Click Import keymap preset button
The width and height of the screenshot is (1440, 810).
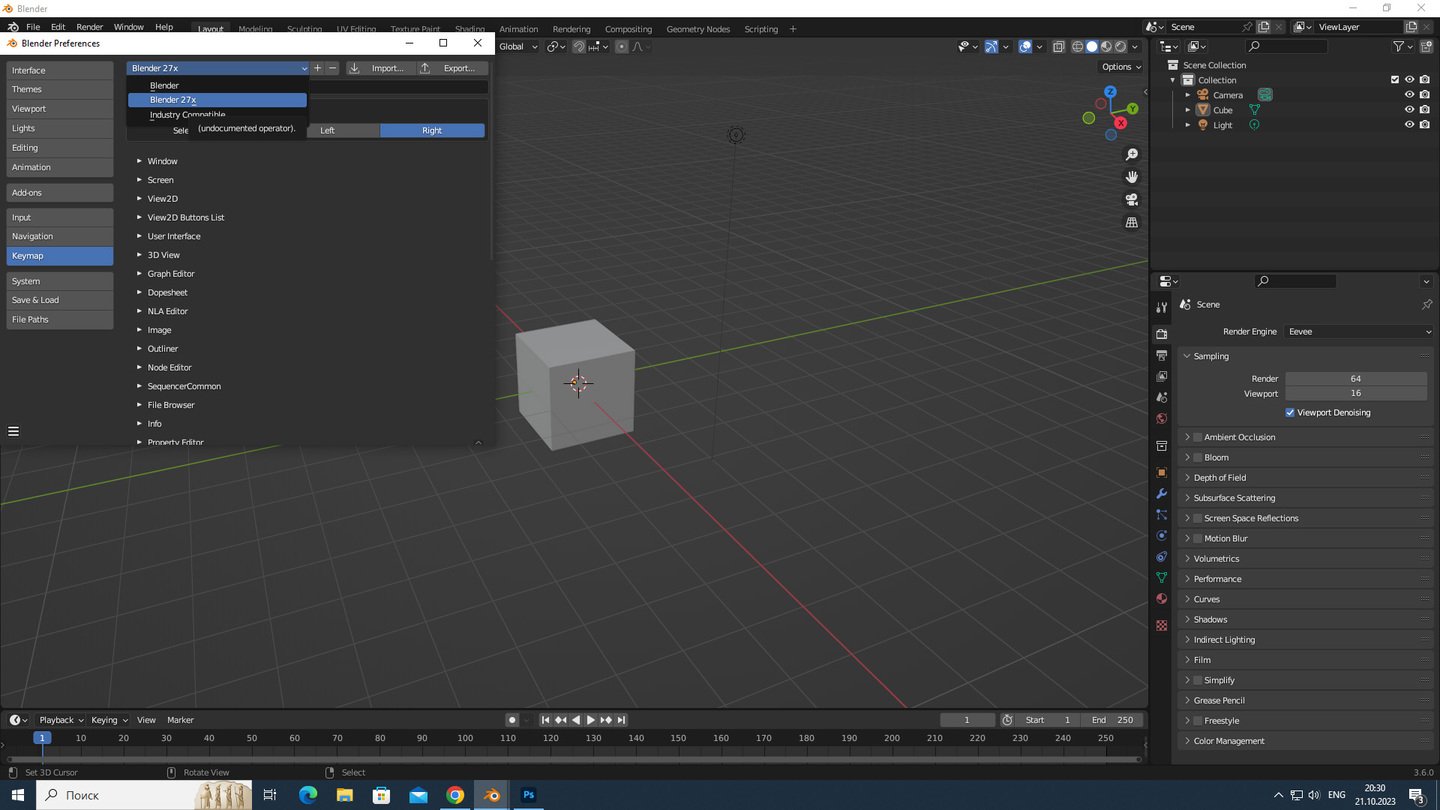click(378, 68)
